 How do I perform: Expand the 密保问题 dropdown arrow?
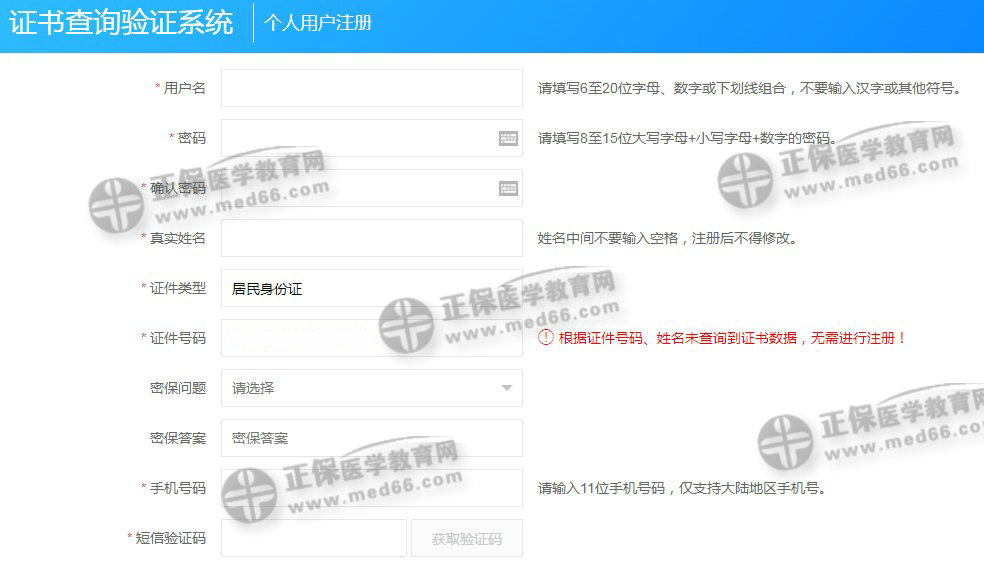[506, 388]
